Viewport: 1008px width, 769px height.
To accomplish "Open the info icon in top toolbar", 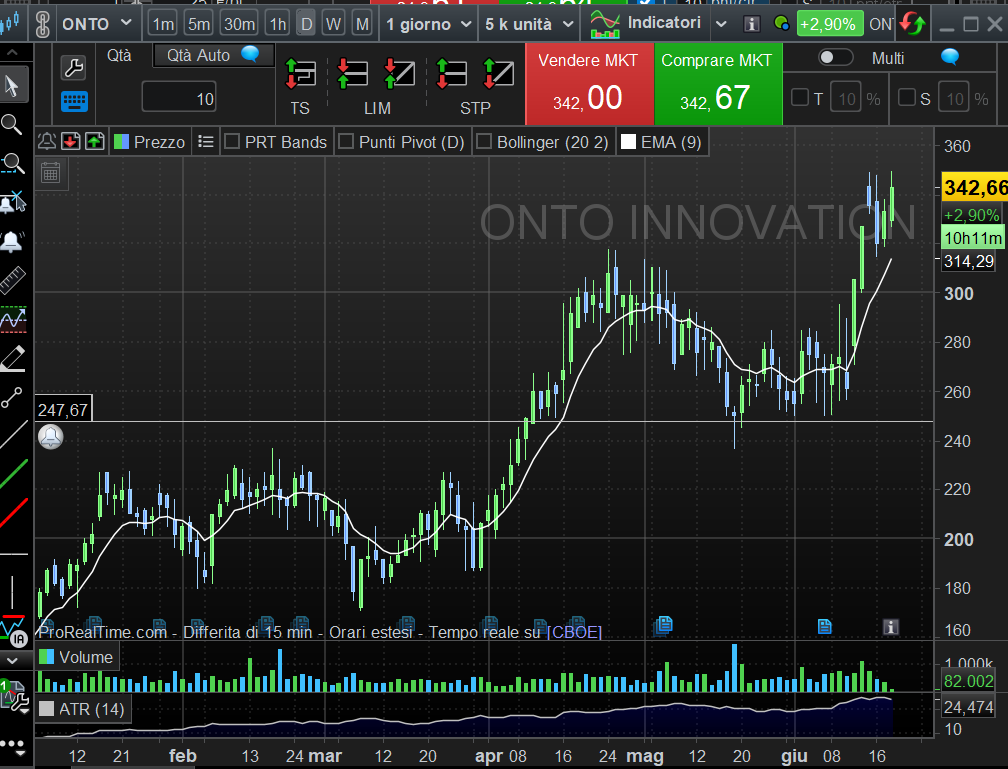I will (751, 24).
